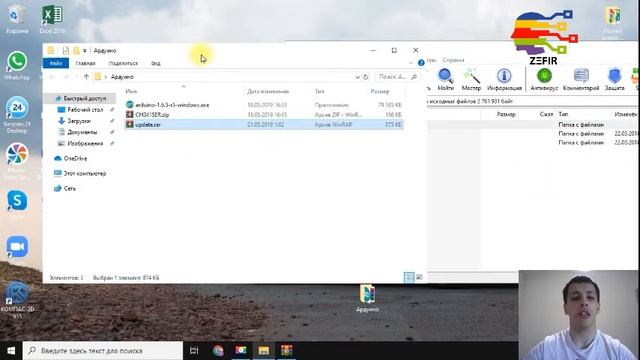Image resolution: width=640 pixels, height=360 pixels.
Task: Open the WhatsApp desktop shortcut
Action: pyautogui.click(x=17, y=65)
